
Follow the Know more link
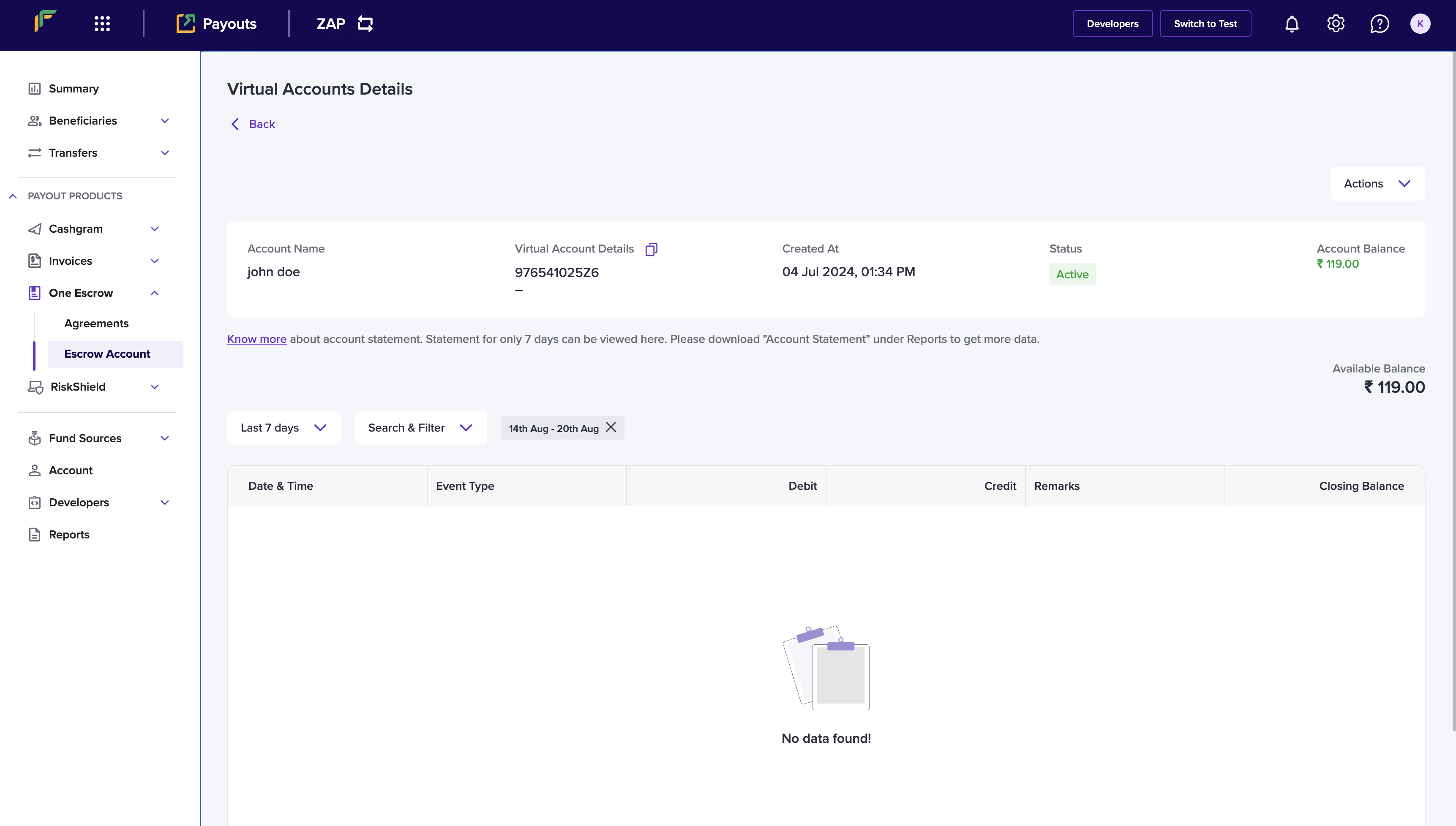pyautogui.click(x=256, y=339)
